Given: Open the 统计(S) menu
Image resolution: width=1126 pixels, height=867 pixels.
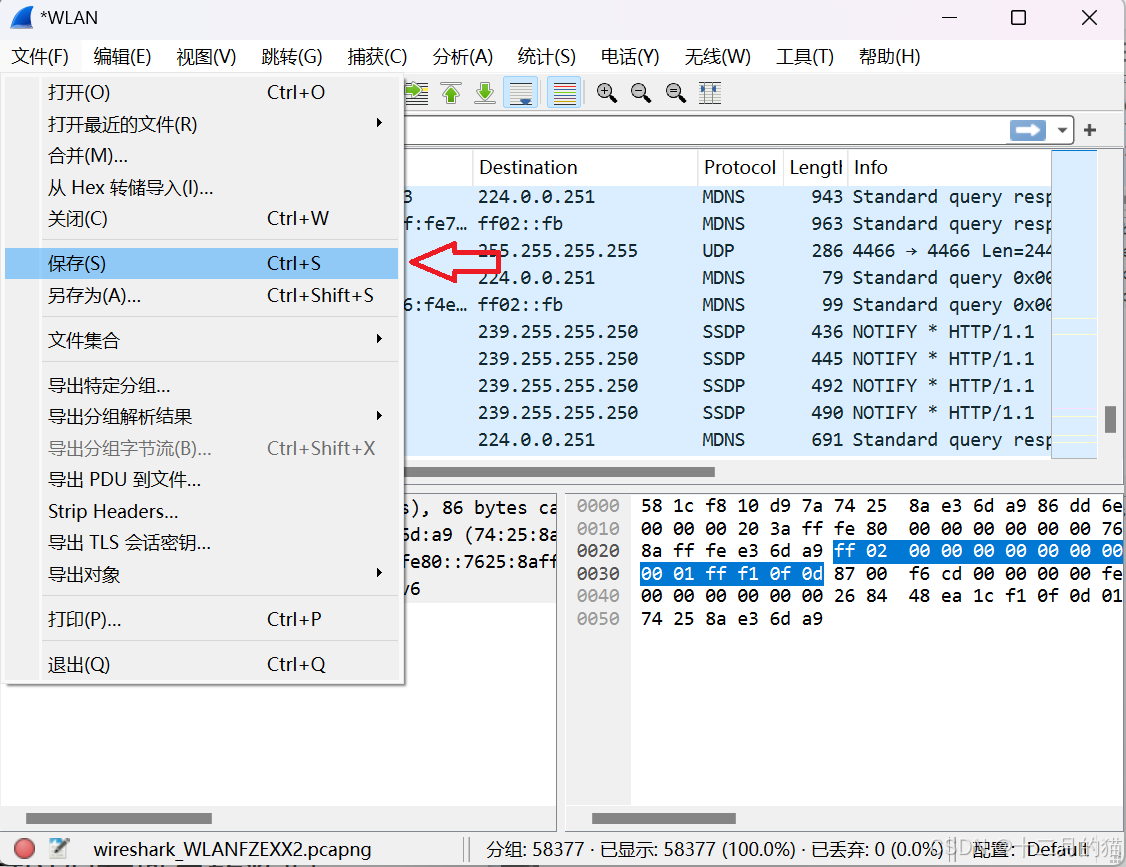Looking at the screenshot, I should [546, 57].
